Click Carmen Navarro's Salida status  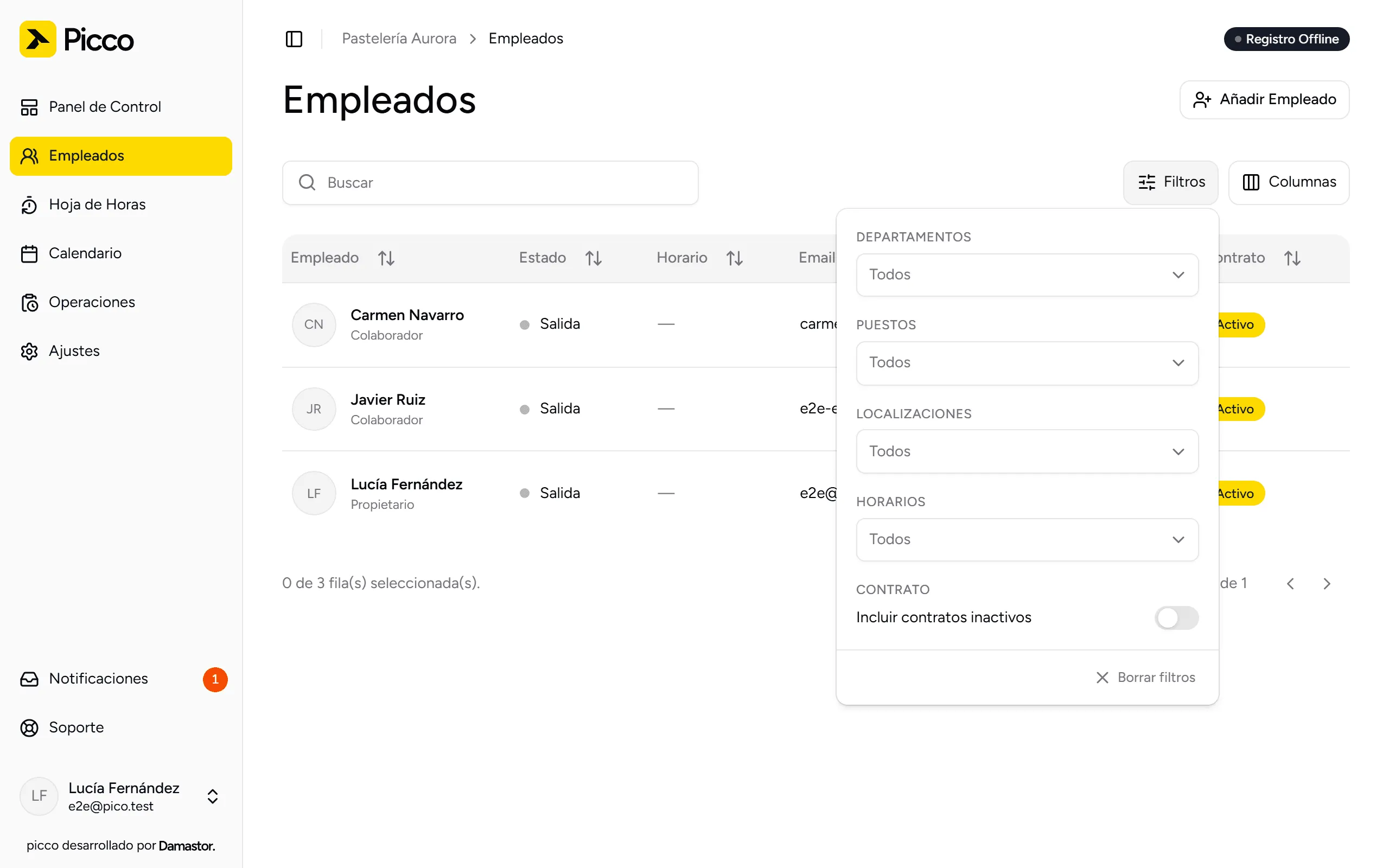pos(550,324)
